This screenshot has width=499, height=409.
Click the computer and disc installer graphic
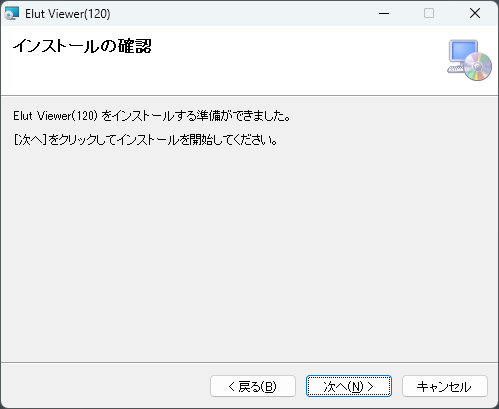pyautogui.click(x=469, y=60)
